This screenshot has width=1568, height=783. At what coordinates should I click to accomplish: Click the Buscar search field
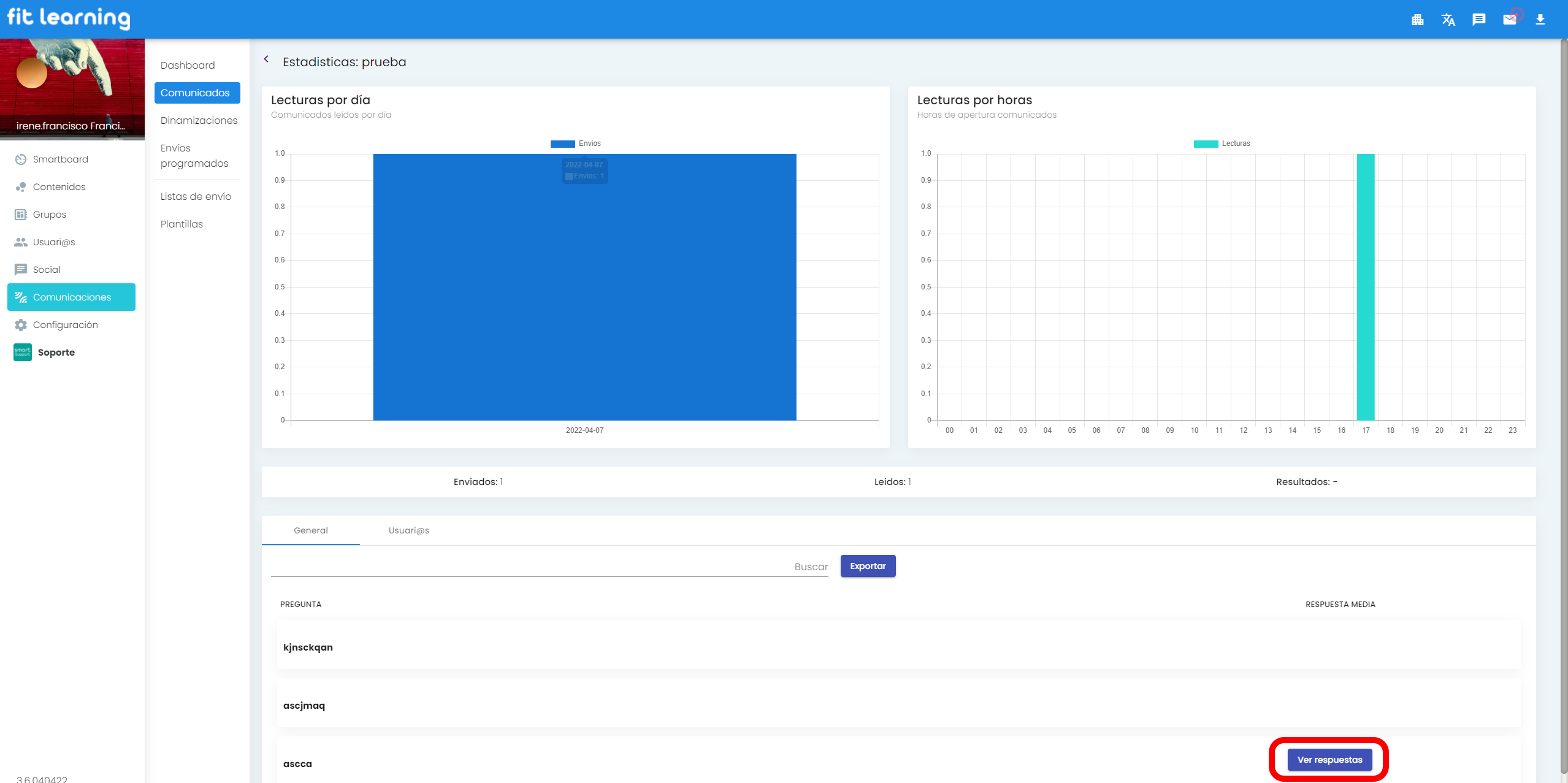click(x=549, y=567)
